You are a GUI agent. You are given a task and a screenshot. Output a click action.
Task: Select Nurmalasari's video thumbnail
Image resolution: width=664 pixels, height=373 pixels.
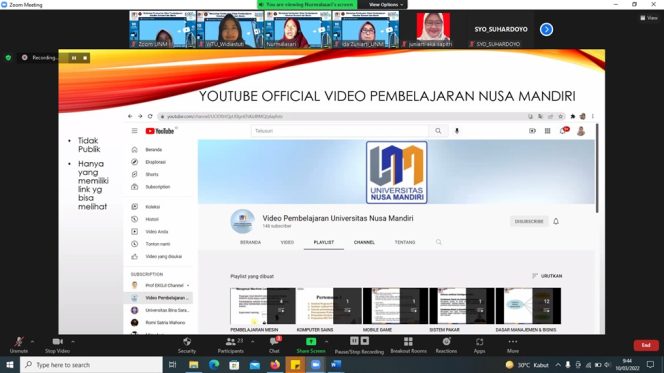point(298,29)
